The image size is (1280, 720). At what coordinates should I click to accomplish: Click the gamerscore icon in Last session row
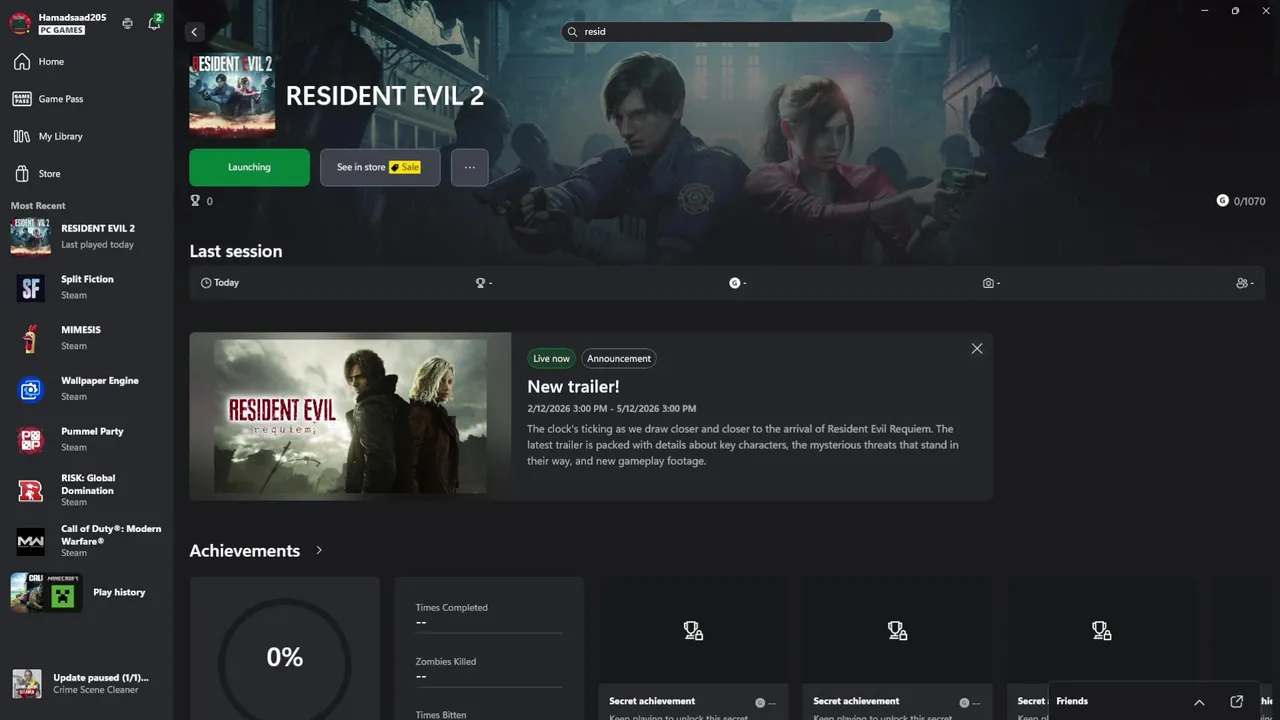[x=735, y=283]
